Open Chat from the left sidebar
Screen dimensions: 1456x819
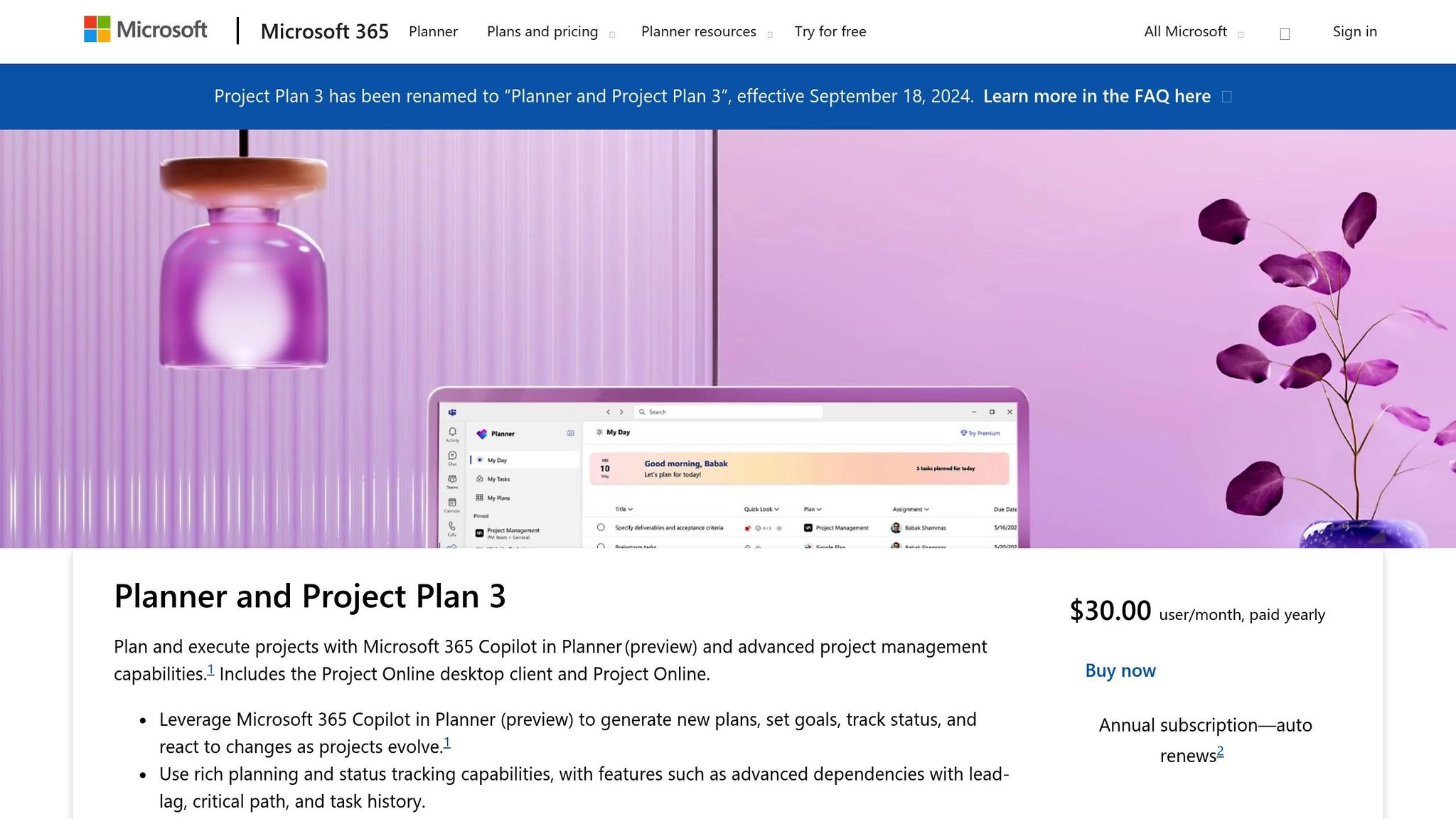(x=451, y=456)
